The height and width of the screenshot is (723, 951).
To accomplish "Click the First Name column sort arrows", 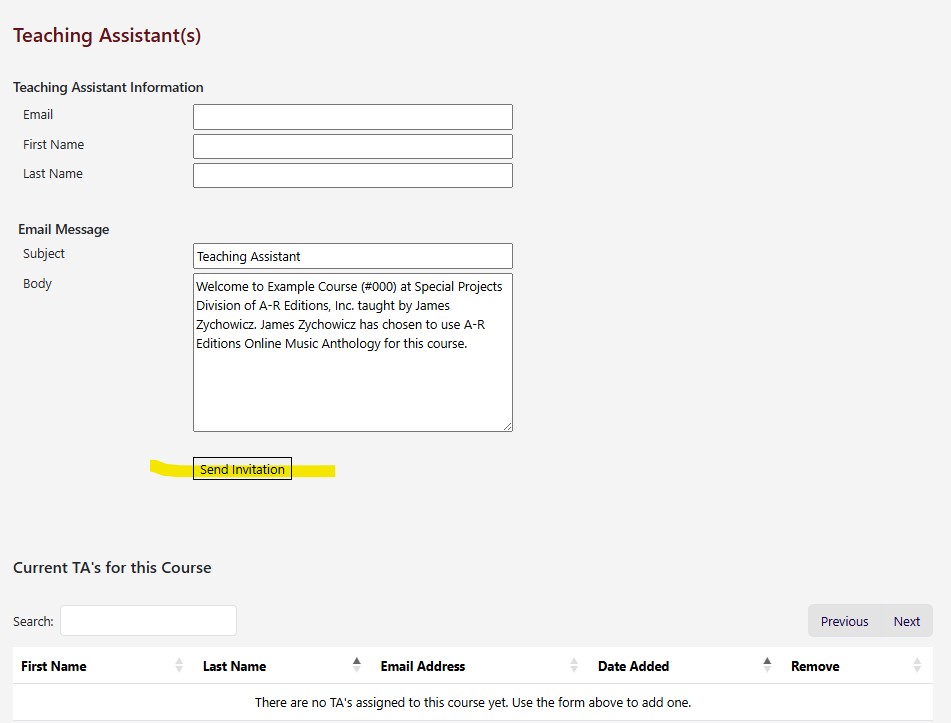I will (x=179, y=666).
